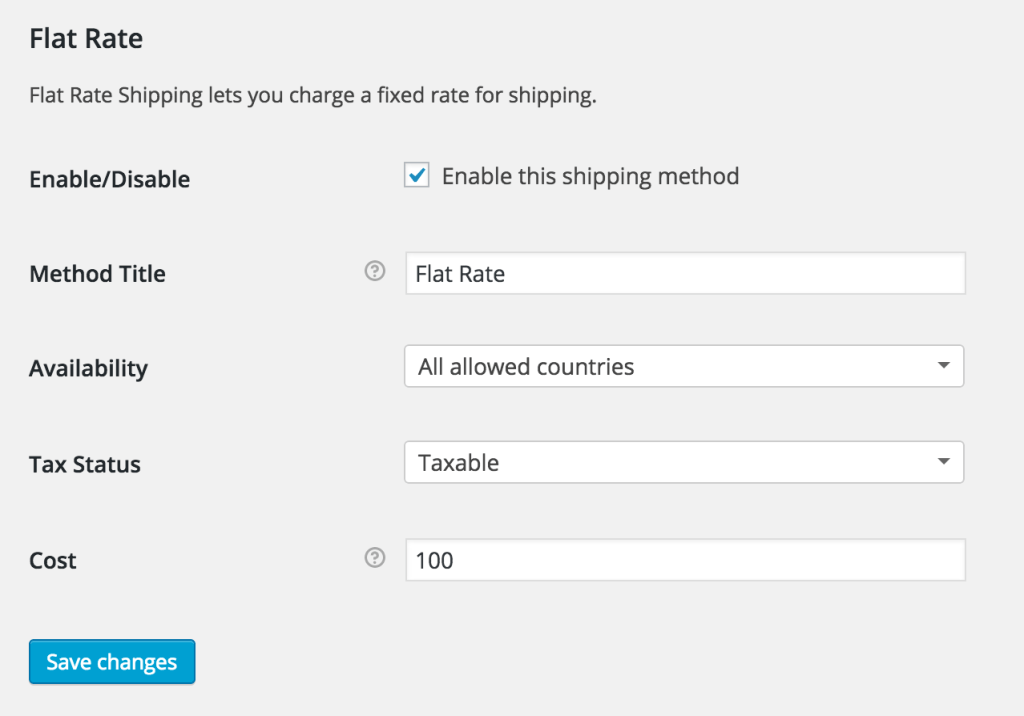
Task: Click the Tax Status dropdown arrow
Action: [x=943, y=462]
